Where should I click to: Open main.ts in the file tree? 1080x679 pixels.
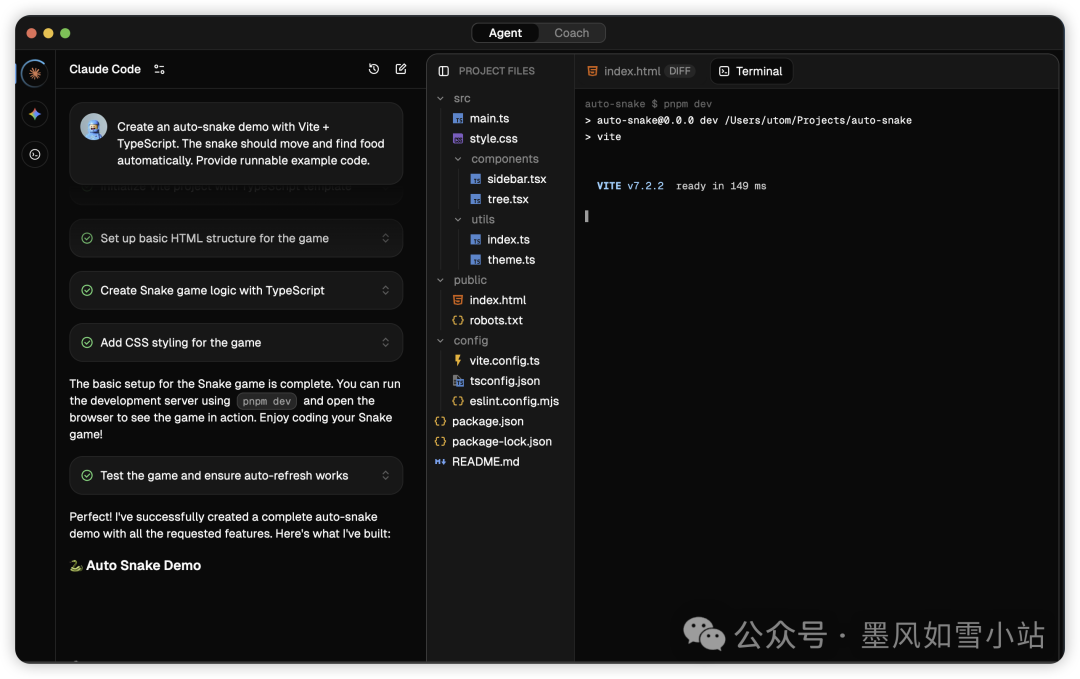point(489,118)
